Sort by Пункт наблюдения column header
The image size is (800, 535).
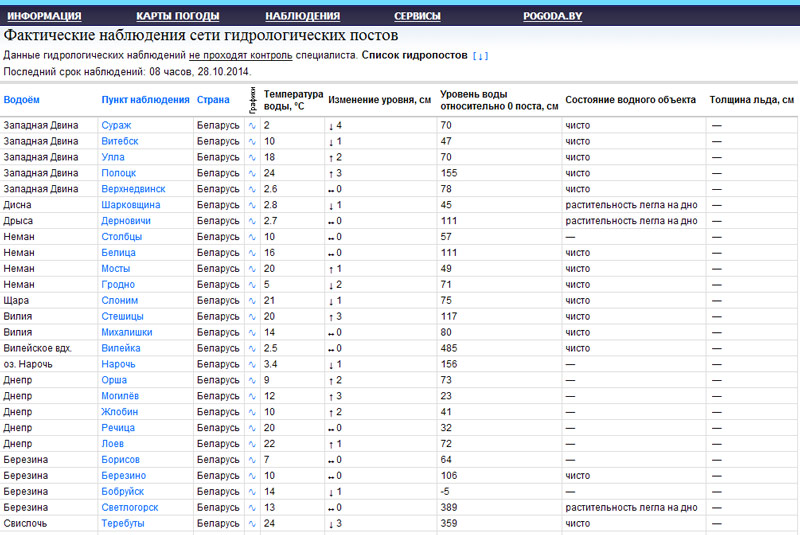coord(145,100)
